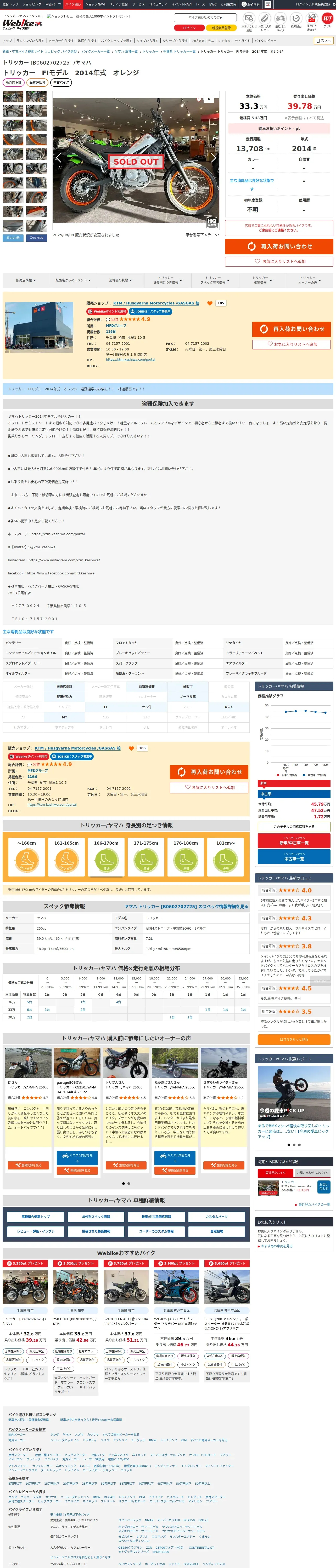
Task: Open the 販売店情報 section dropdown
Action: (x=26, y=281)
